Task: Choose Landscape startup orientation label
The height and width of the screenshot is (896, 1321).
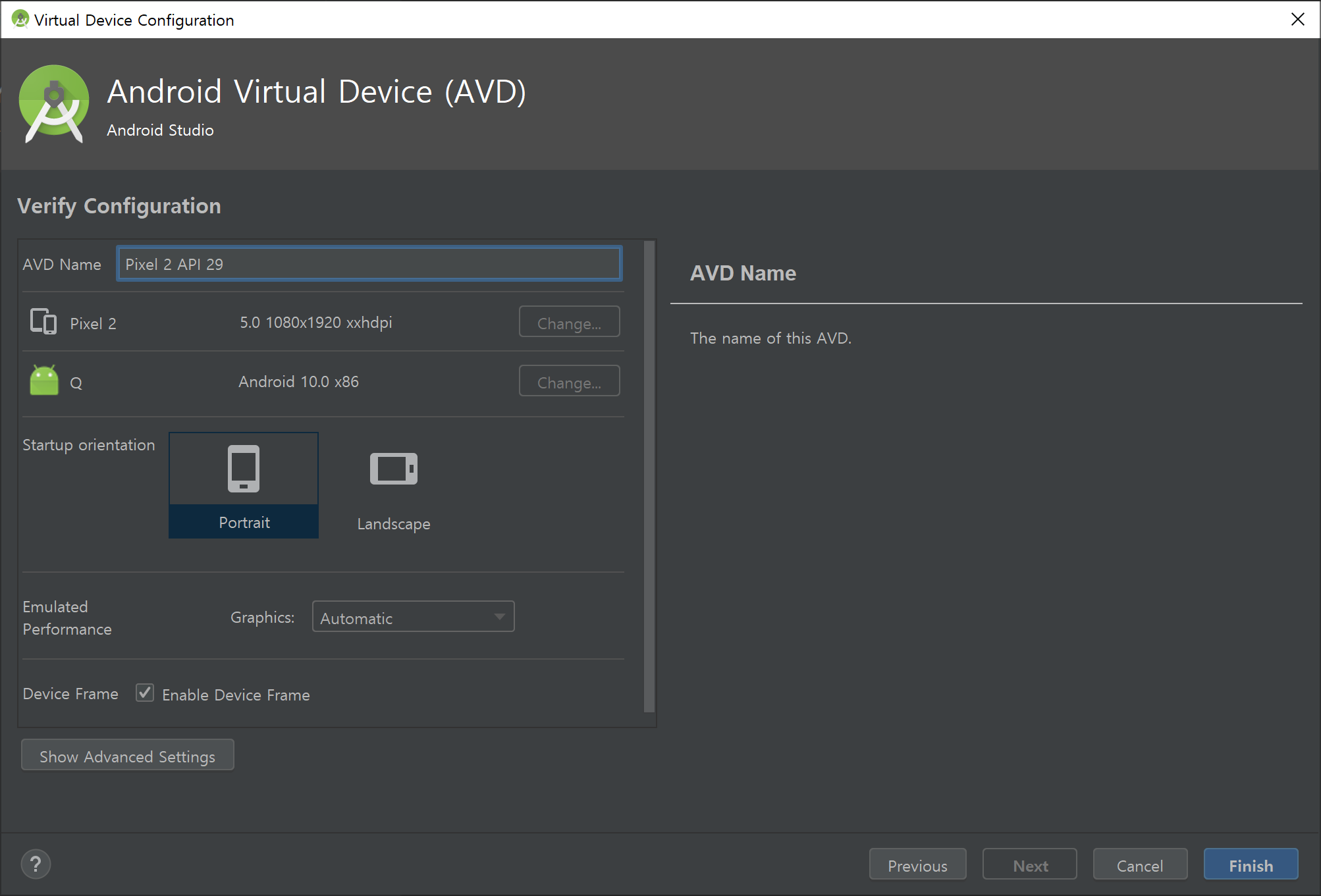Action: (394, 524)
